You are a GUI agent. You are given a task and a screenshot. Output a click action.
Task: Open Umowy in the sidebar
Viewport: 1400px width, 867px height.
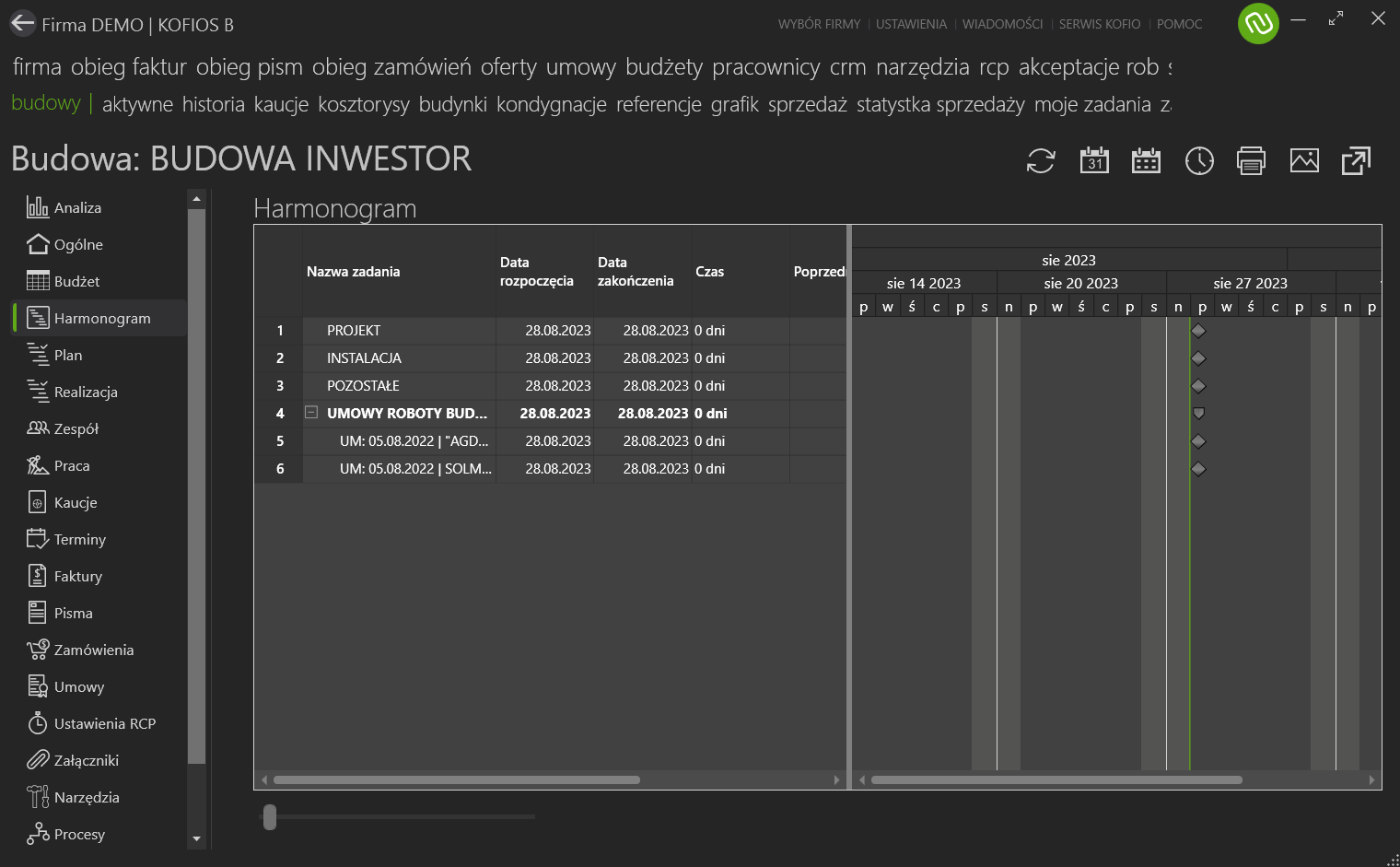click(x=99, y=686)
